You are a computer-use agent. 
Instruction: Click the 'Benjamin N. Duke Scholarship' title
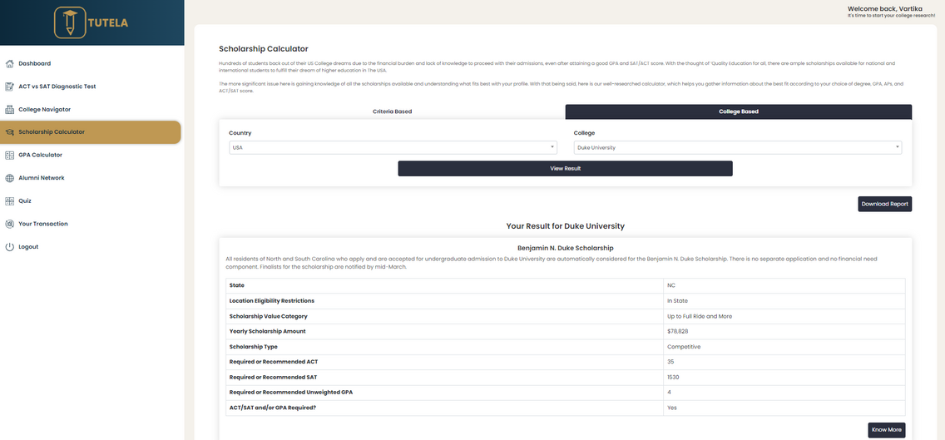pos(565,248)
